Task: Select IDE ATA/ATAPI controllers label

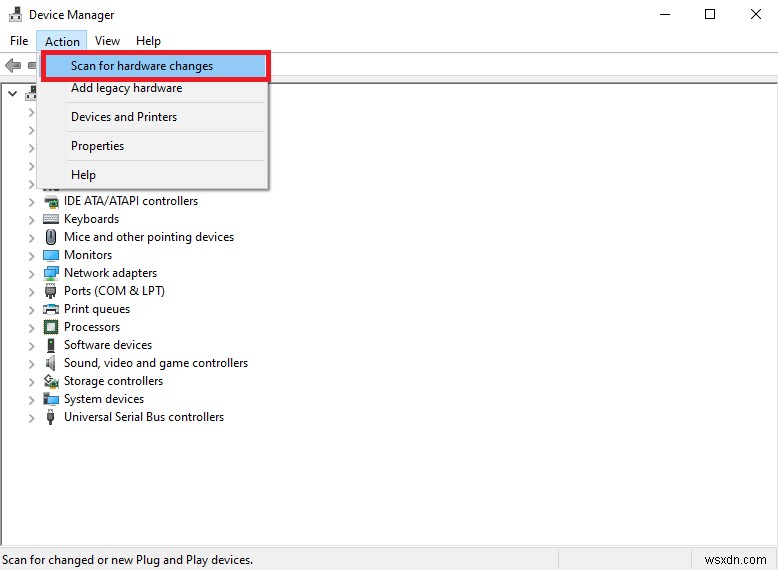Action: 131,201
